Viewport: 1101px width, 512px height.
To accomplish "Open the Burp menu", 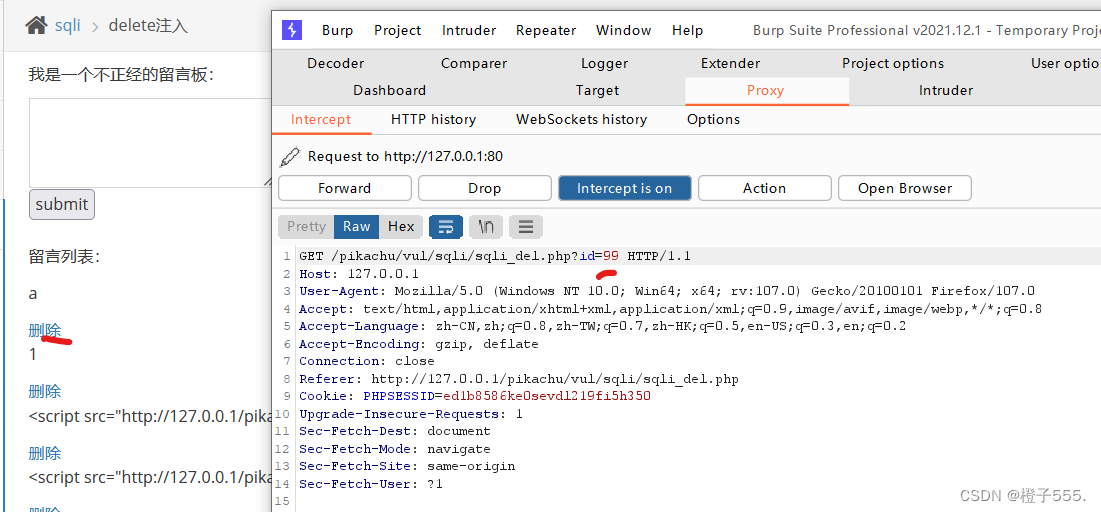I will click(338, 30).
